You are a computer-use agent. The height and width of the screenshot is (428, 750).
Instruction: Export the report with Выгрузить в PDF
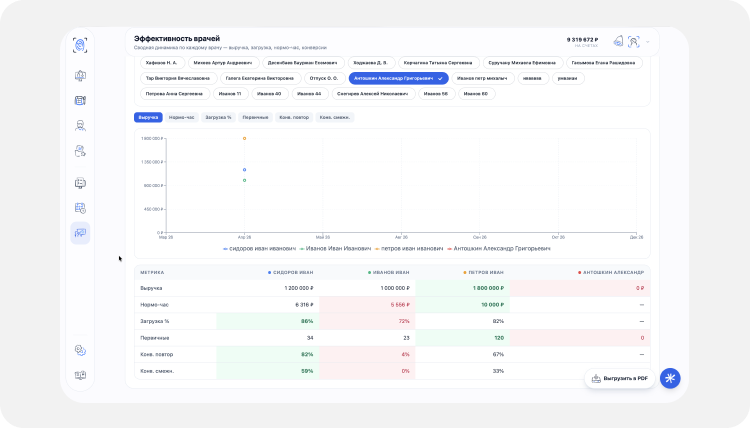(x=620, y=378)
